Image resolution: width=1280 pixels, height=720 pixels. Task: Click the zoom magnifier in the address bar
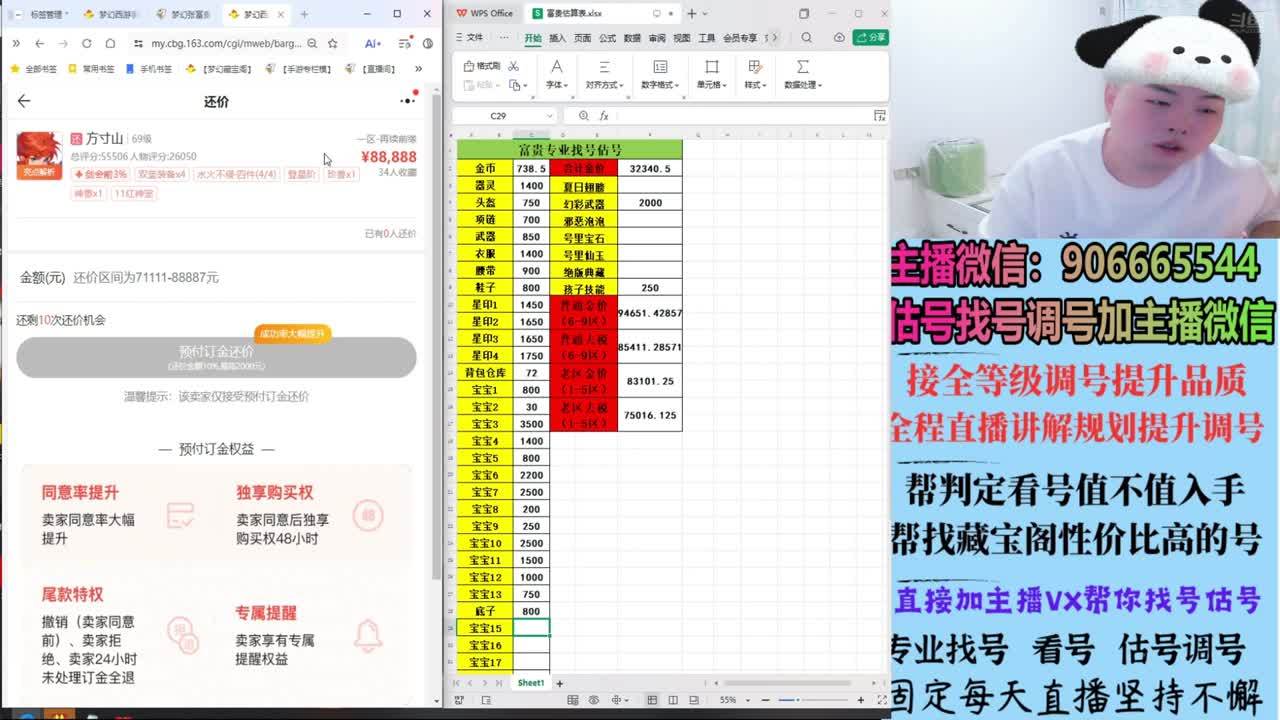(313, 44)
